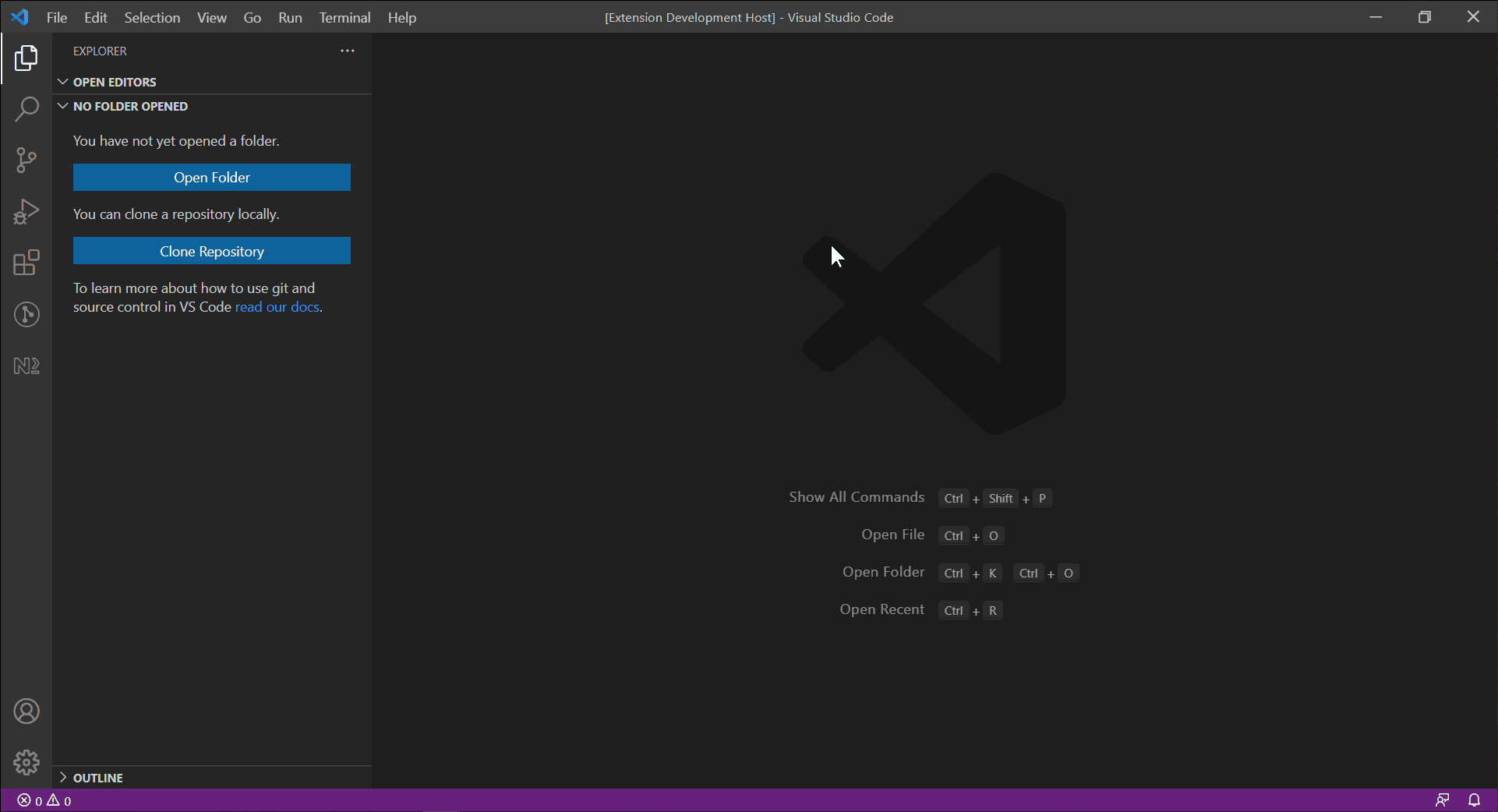Viewport: 1498px width, 812px height.
Task: Open the Source Control view icon
Action: click(x=26, y=161)
